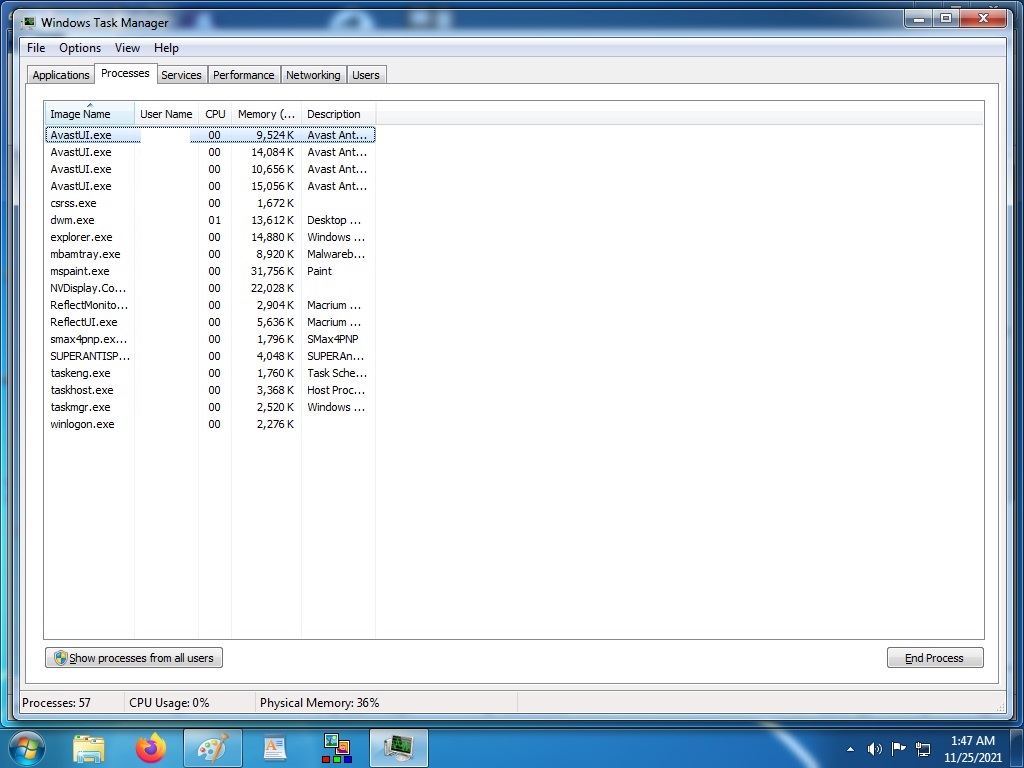This screenshot has width=1024, height=768.
Task: Select the winlogon.exe process
Action: [x=210, y=424]
